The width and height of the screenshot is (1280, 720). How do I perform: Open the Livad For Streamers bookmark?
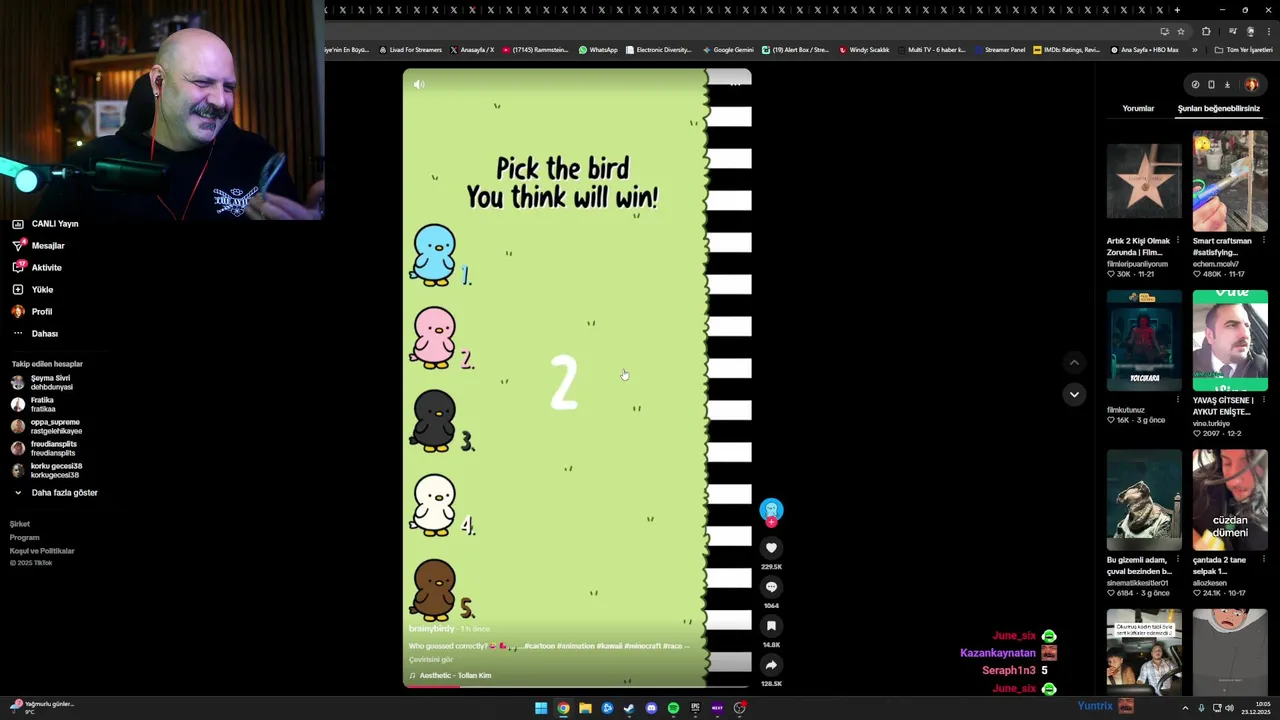point(410,50)
